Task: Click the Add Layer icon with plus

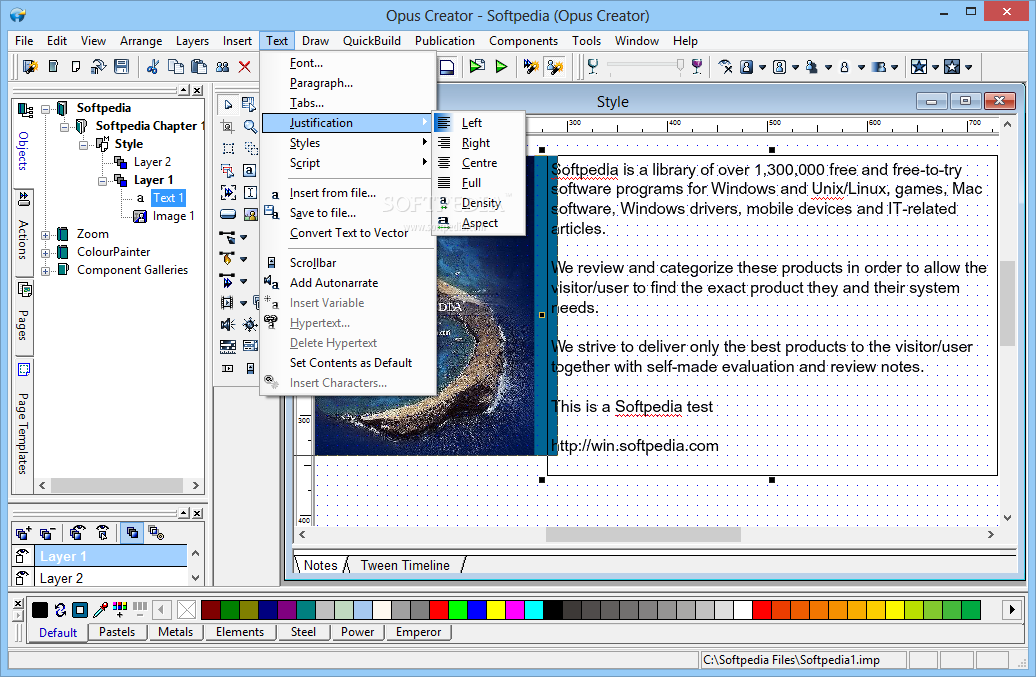Action: click(x=24, y=533)
